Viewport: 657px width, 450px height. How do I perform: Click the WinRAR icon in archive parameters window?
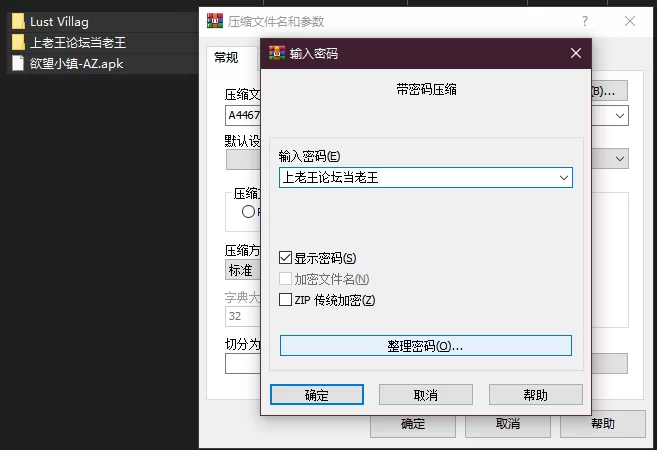click(x=215, y=21)
